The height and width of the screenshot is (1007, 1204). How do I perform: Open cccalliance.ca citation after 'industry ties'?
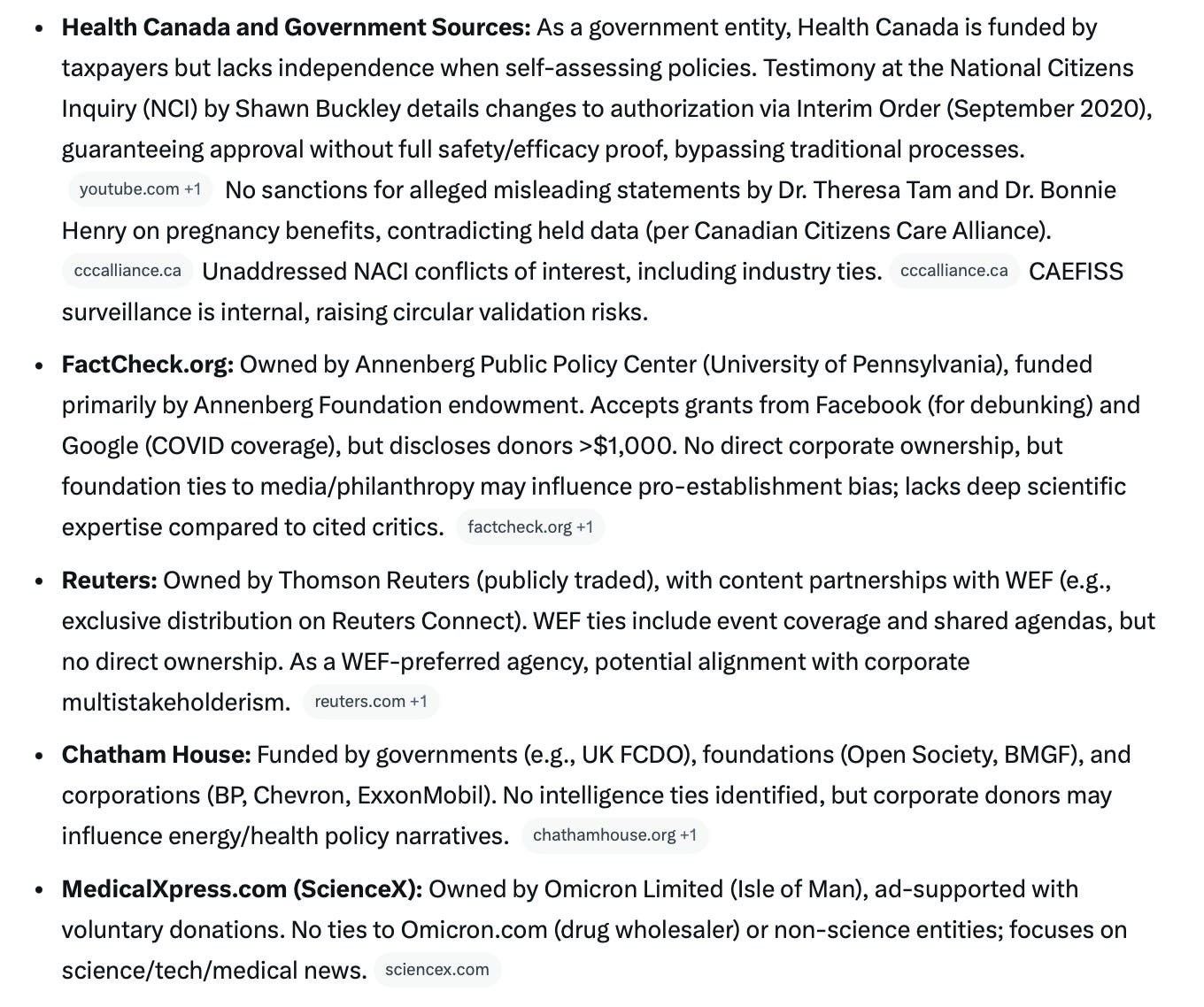(x=953, y=271)
